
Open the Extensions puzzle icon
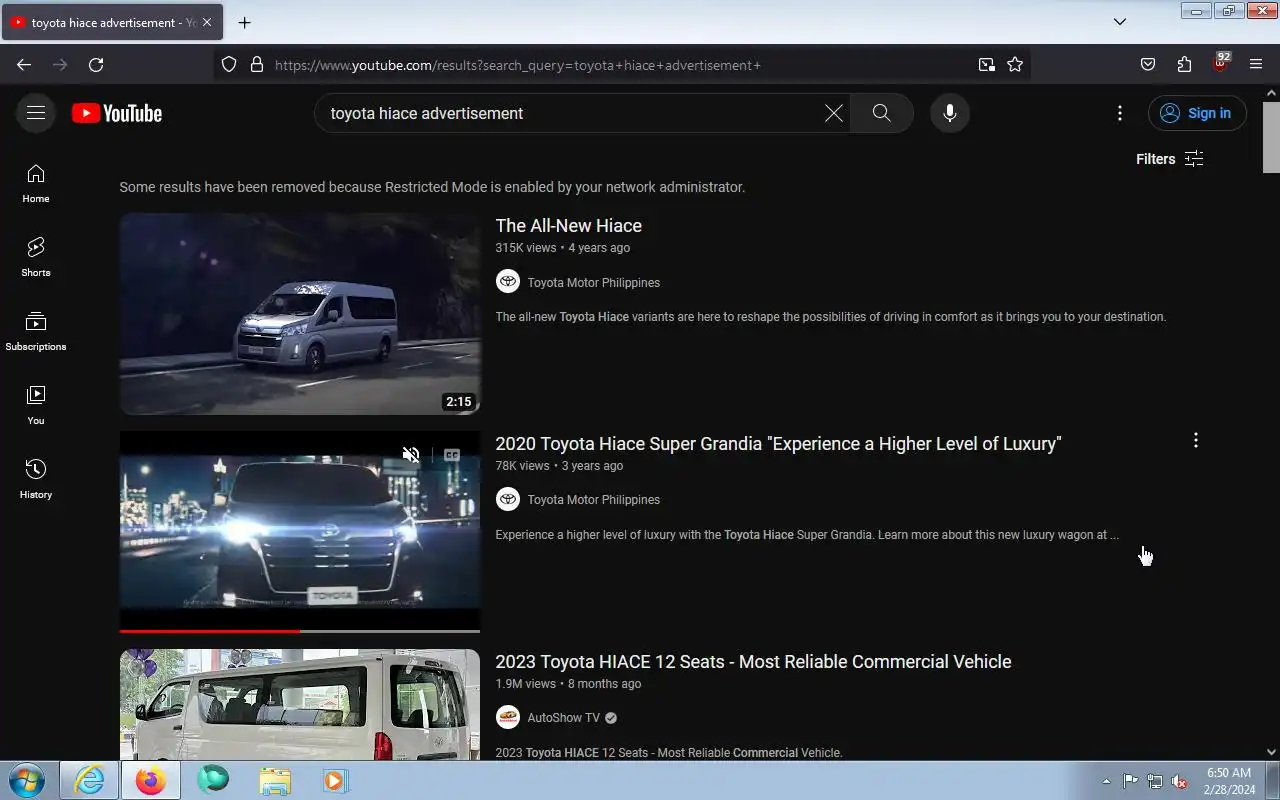1184,65
